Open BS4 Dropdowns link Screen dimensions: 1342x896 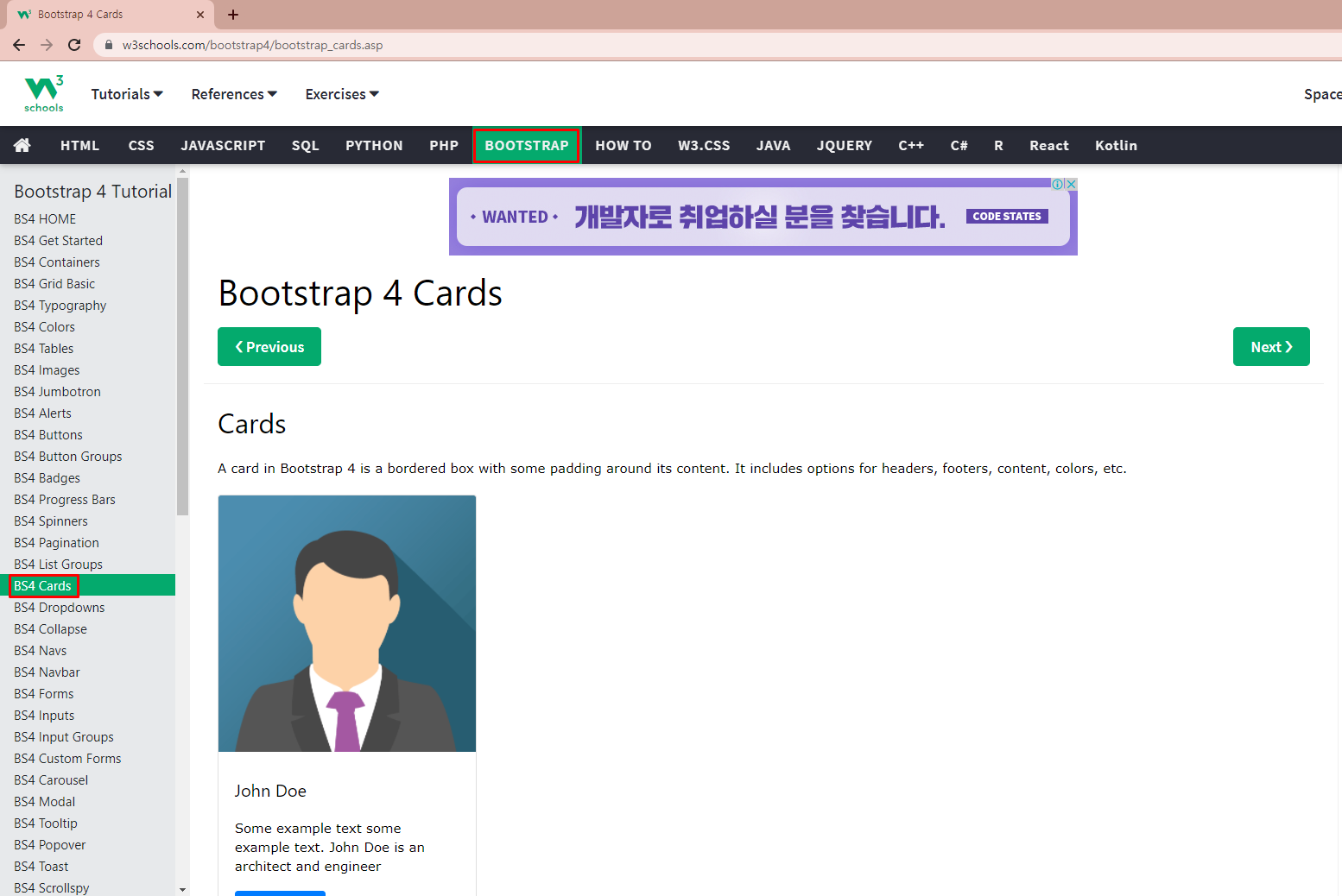[59, 608]
